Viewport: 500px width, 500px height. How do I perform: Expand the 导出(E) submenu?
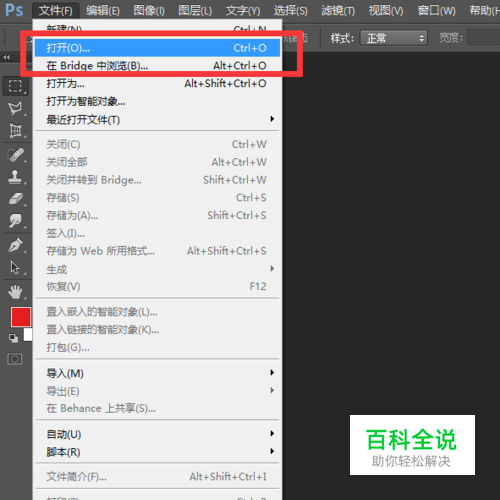157,391
